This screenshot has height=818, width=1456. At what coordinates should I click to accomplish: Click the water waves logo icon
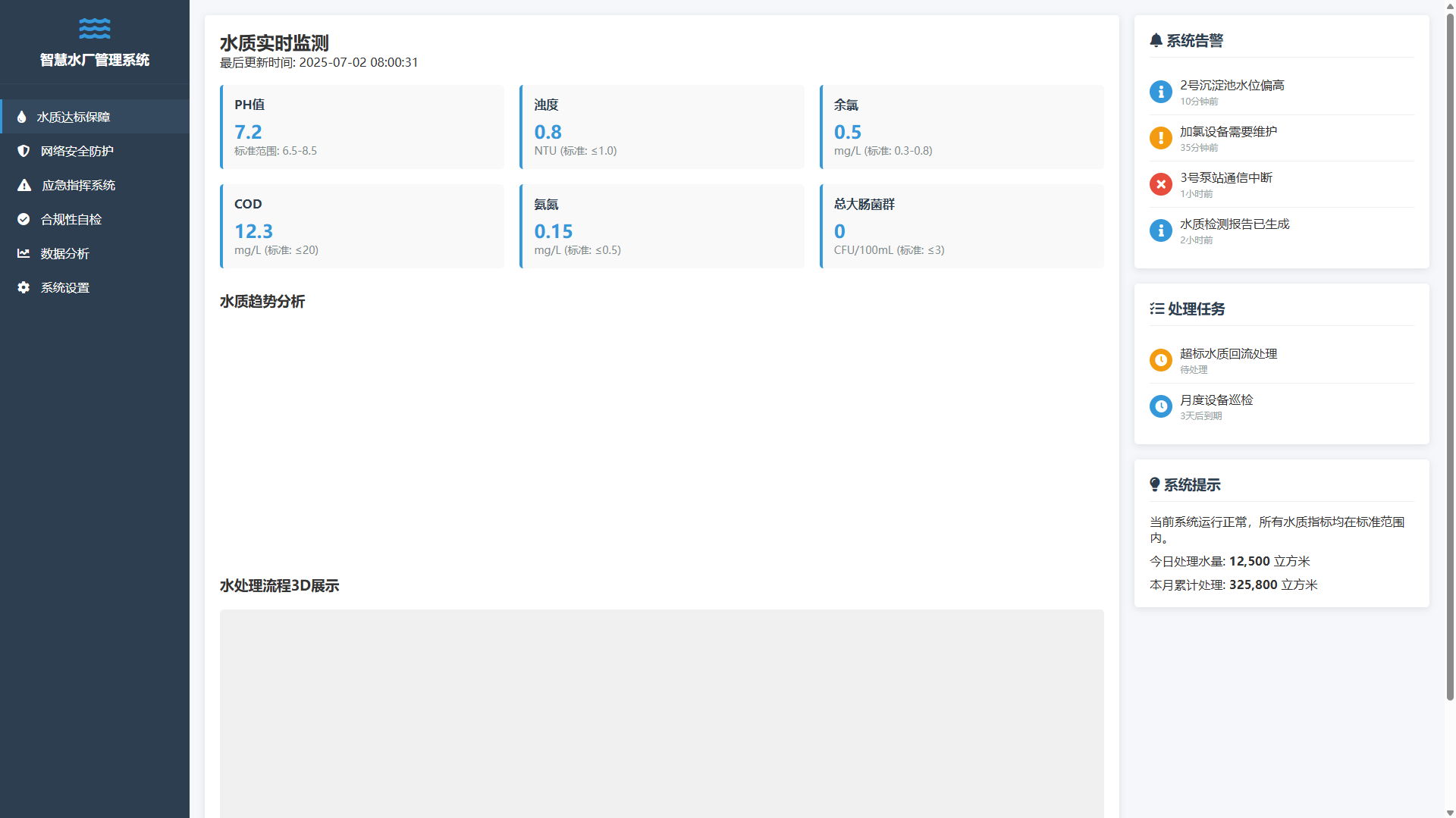point(94,29)
